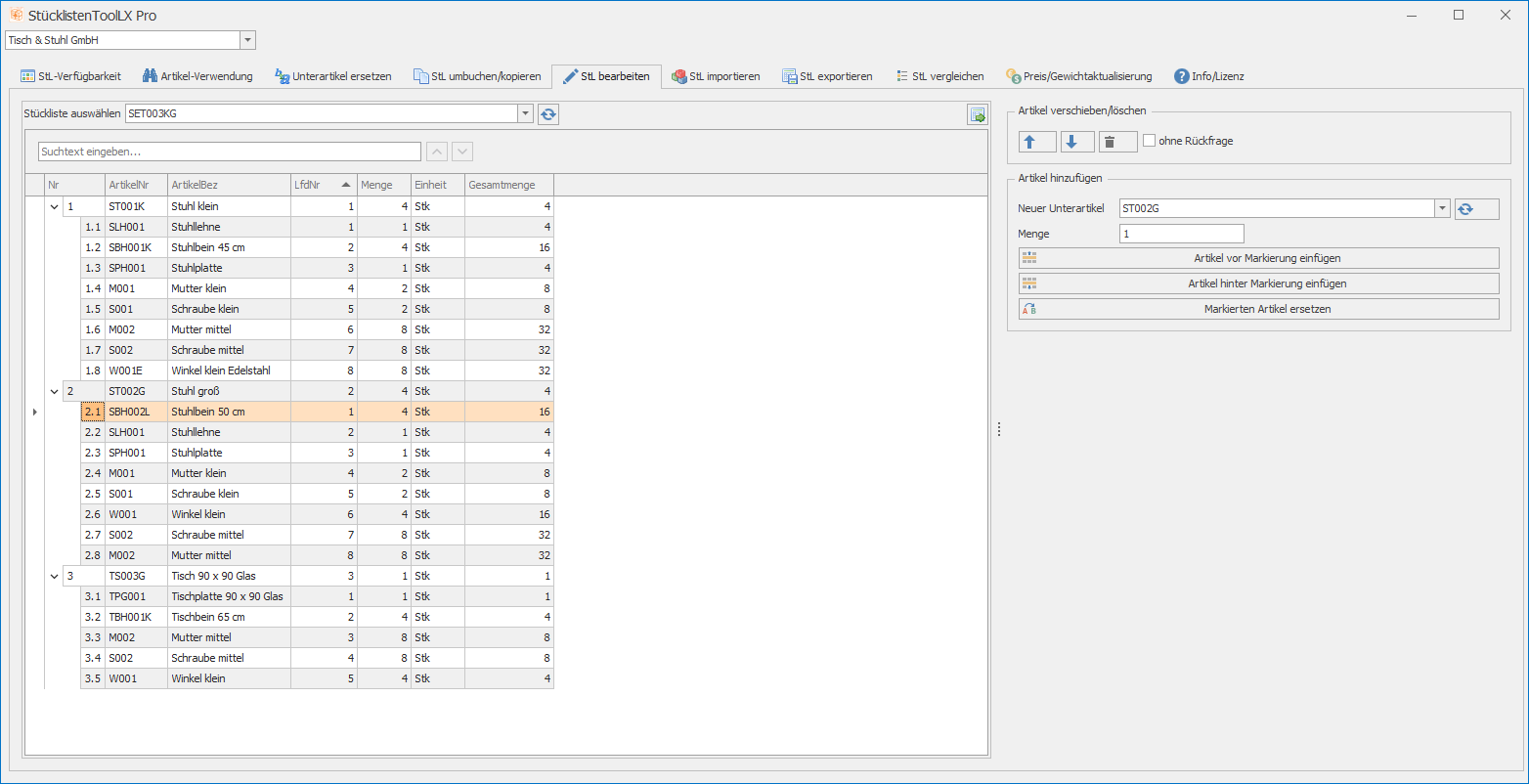Open the company dropdown Tisch & Stuhl GmbH
This screenshot has height=784, width=1529.
click(x=247, y=40)
